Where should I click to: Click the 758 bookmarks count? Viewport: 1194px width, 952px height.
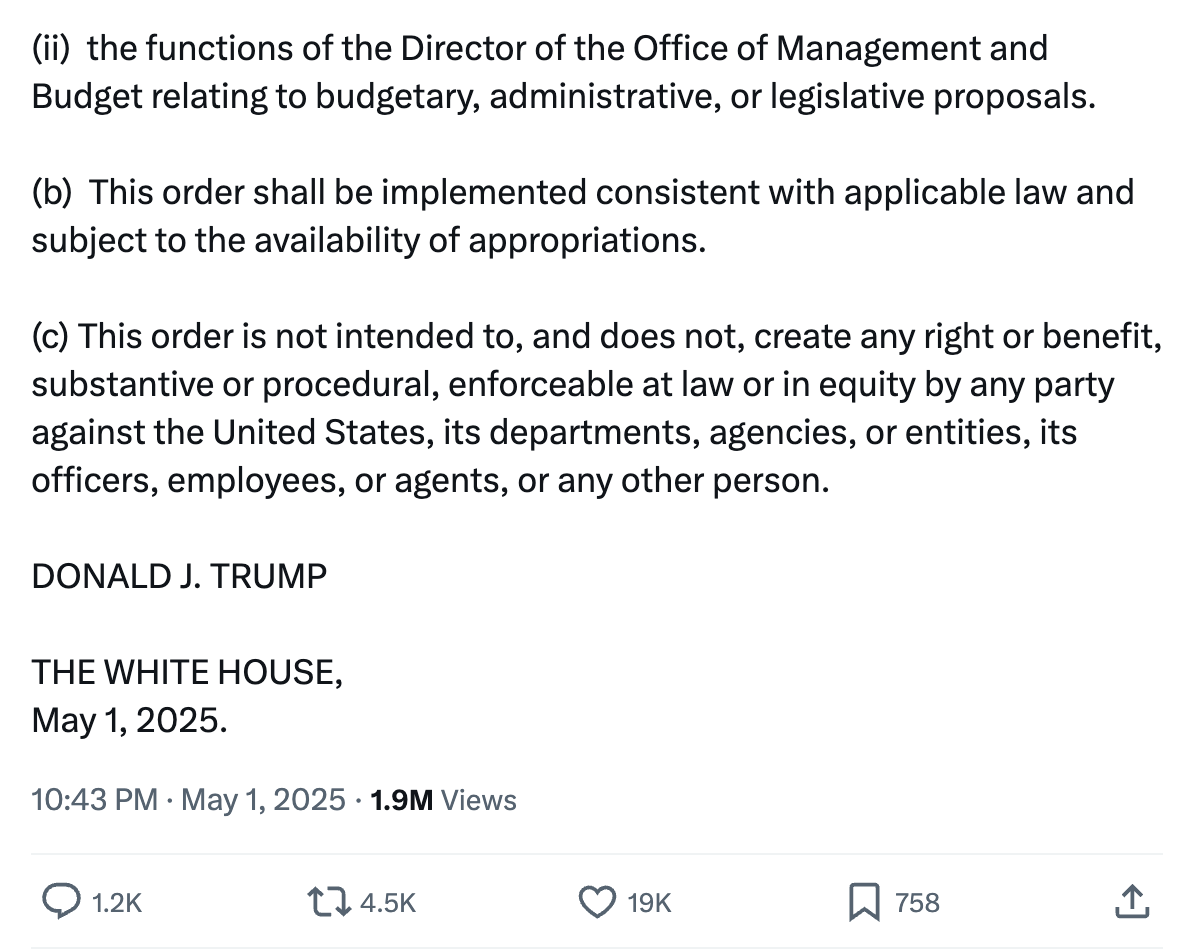click(917, 903)
